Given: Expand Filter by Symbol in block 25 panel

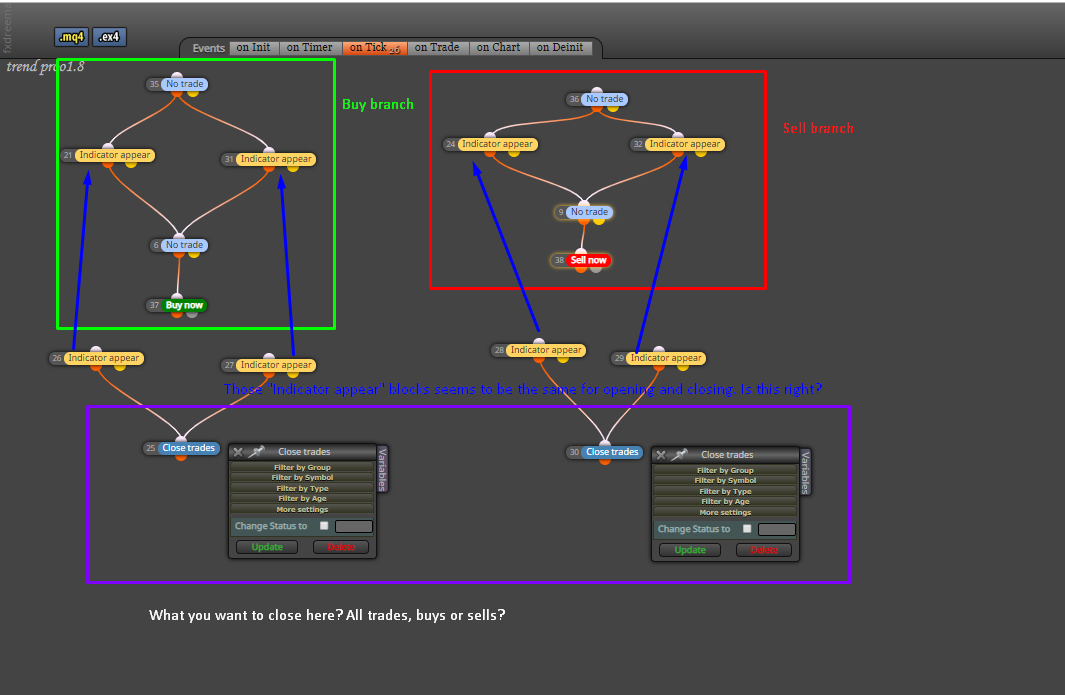Looking at the screenshot, I should coord(302,478).
